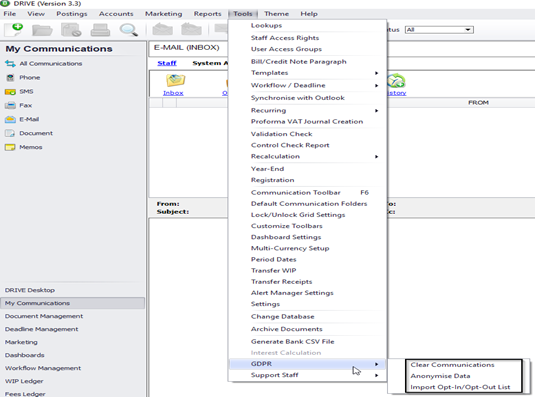The width and height of the screenshot is (535, 397).
Task: Select the Document icon in sidebar
Action: pyautogui.click(x=10, y=133)
